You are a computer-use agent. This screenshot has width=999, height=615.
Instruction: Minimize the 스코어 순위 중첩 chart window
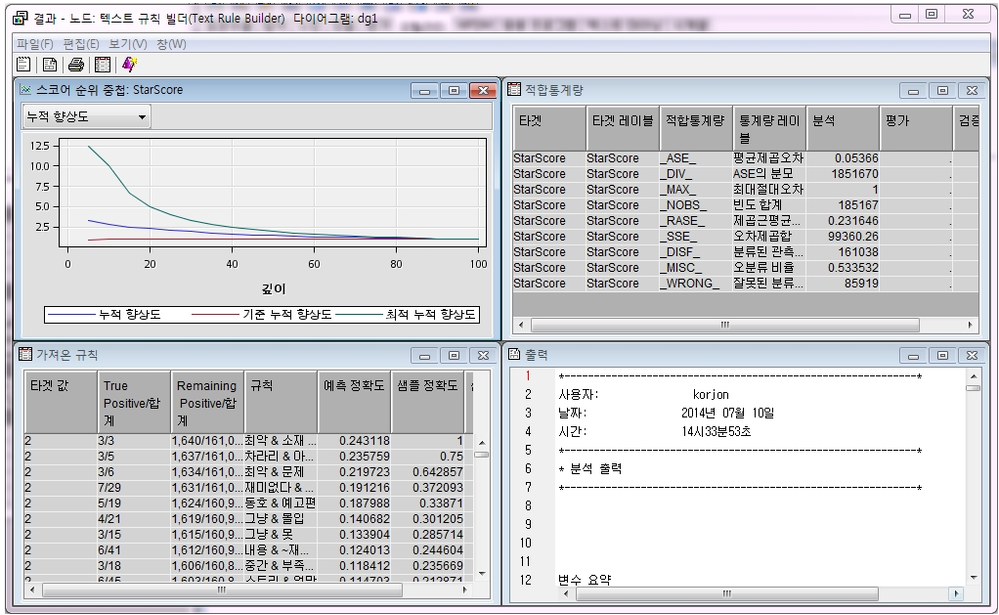424,90
